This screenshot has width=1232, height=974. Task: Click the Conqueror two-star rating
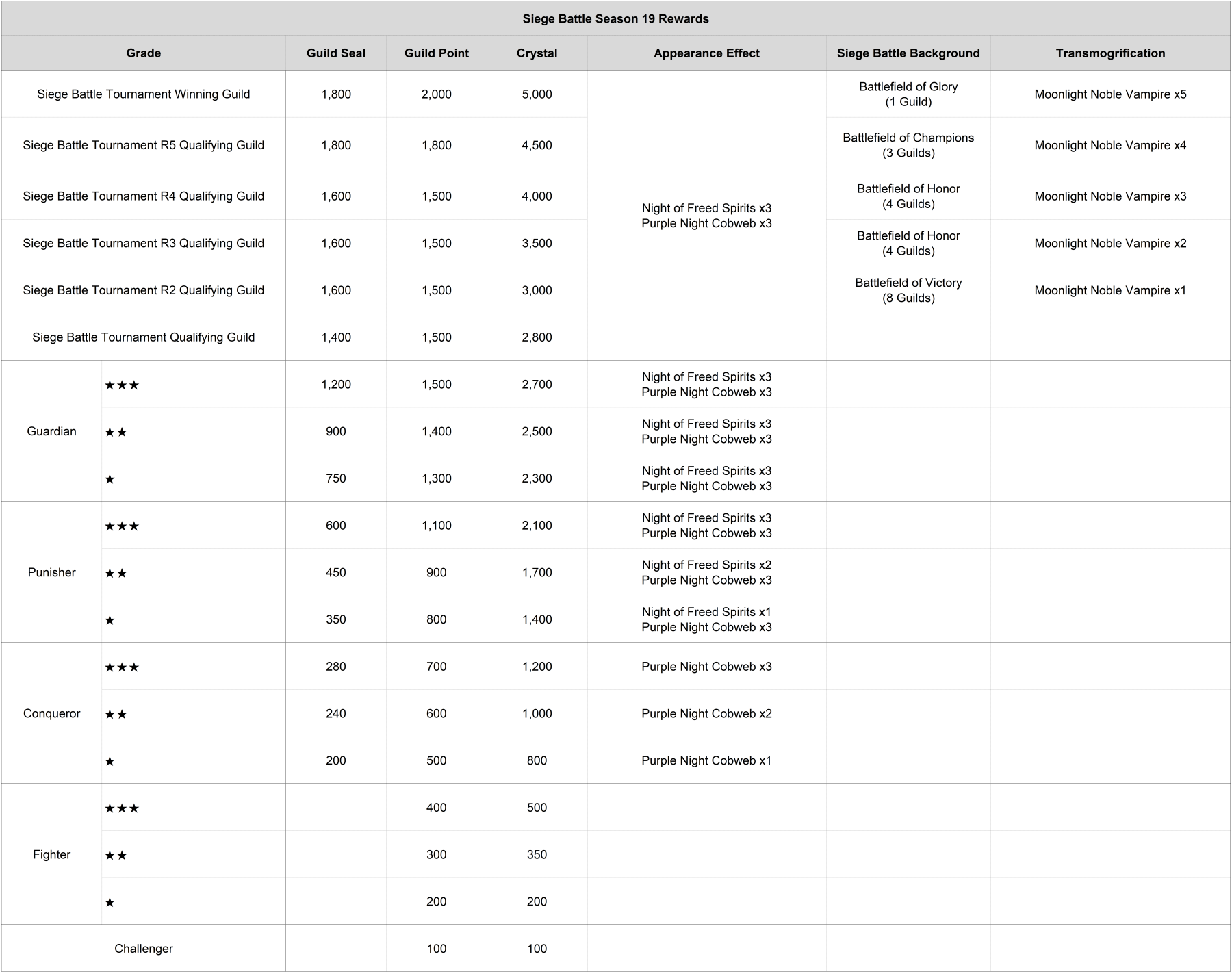(116, 715)
